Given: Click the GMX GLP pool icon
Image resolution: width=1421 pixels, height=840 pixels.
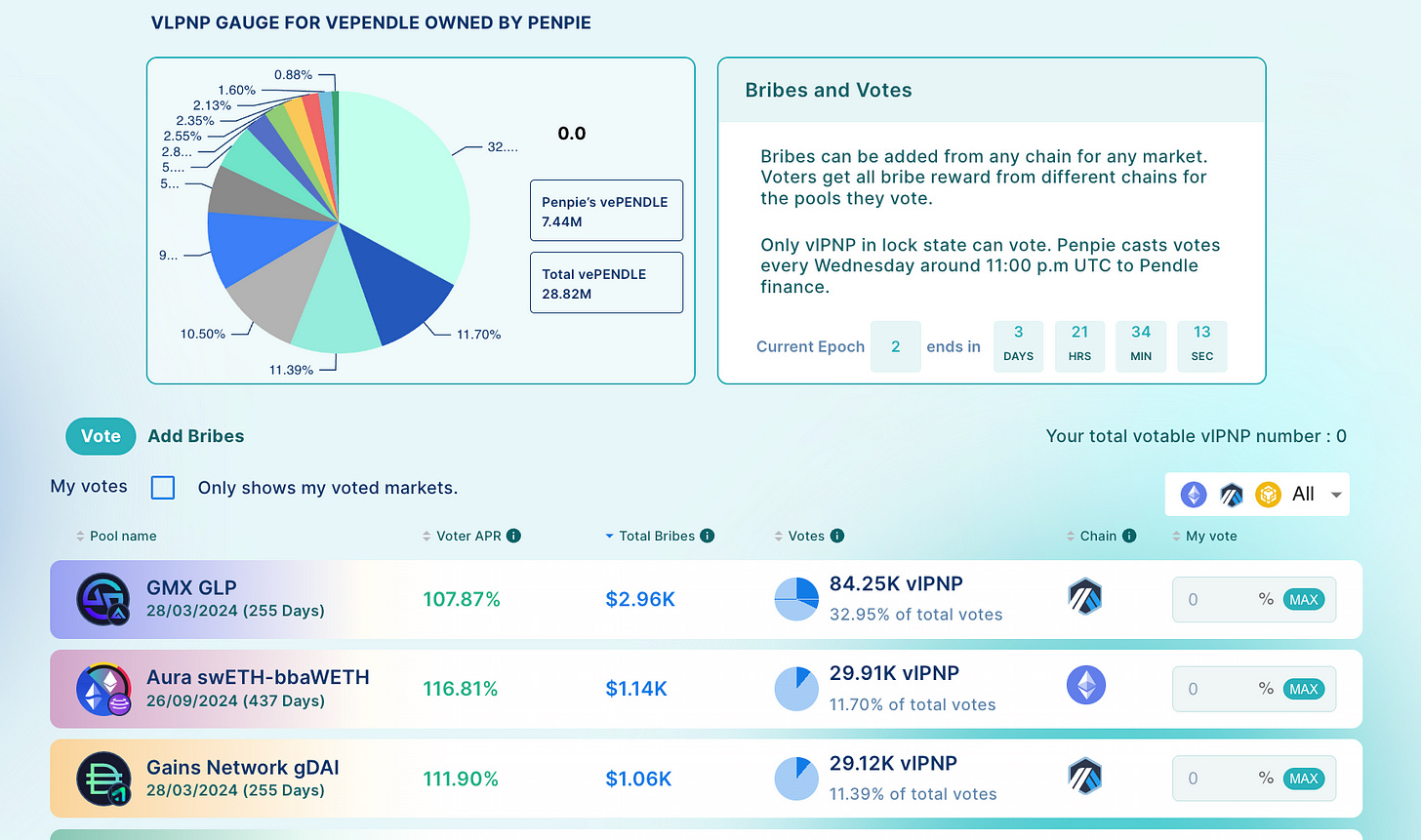Looking at the screenshot, I should point(103,599).
